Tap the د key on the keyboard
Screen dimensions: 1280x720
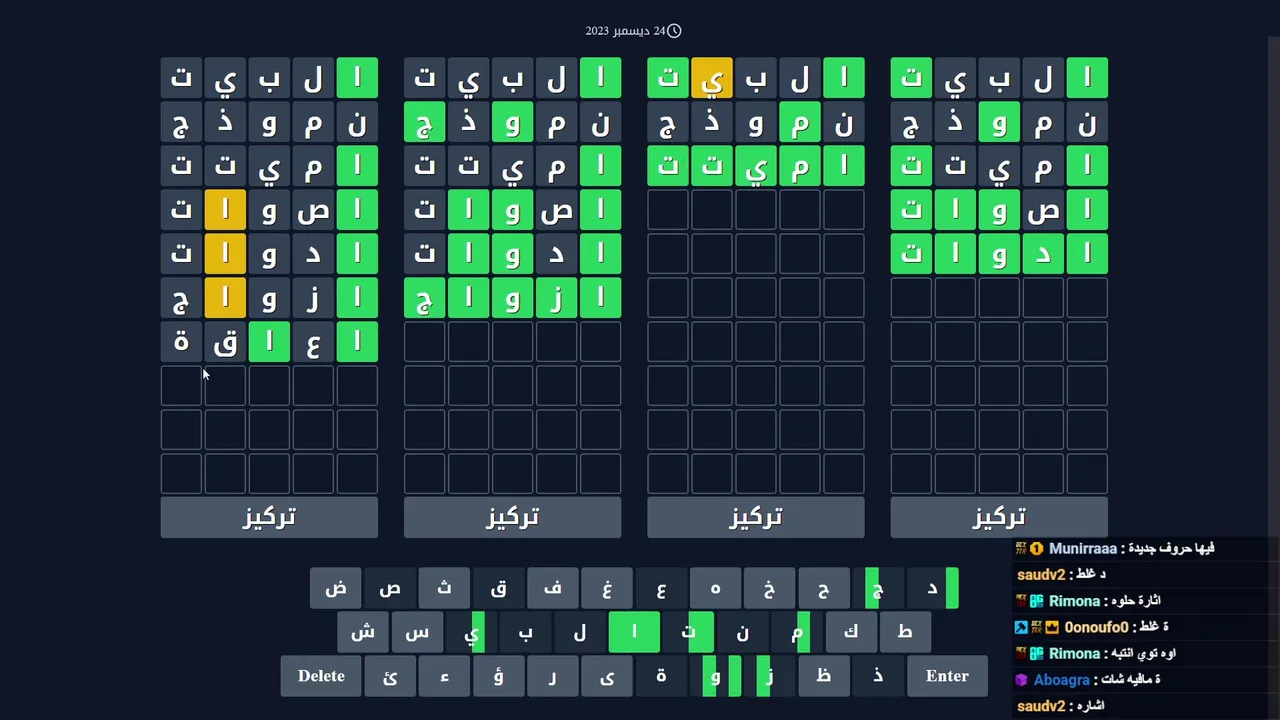click(x=932, y=588)
